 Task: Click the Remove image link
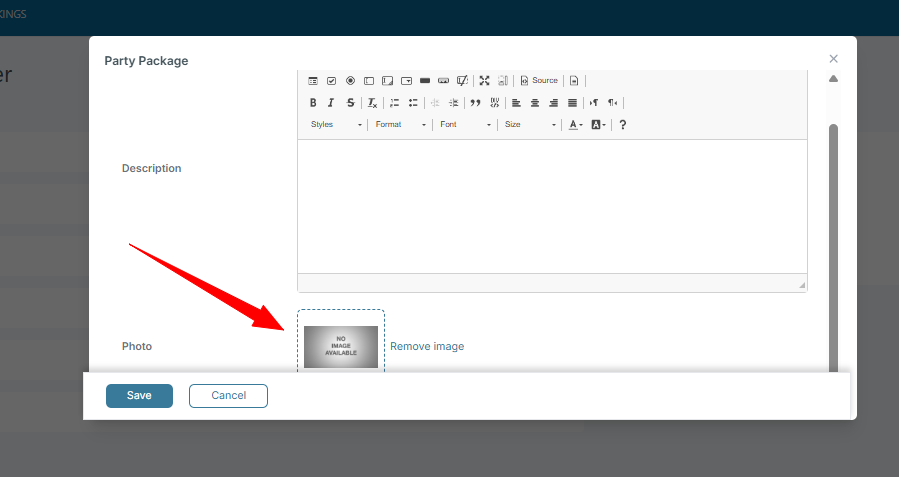(x=427, y=347)
